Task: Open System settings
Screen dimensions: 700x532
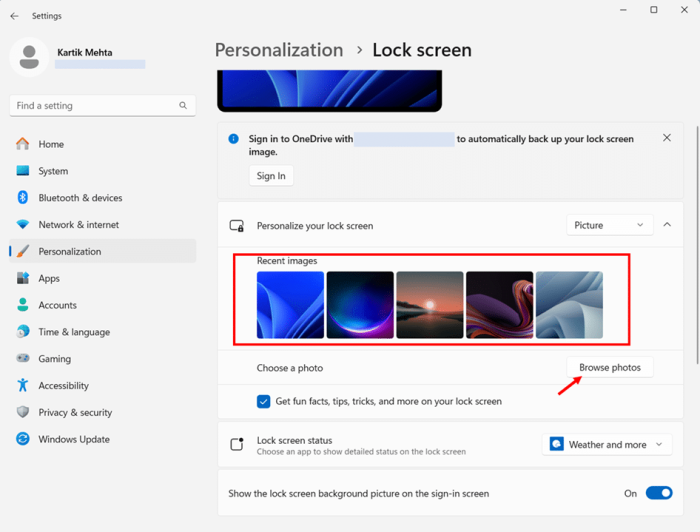Action: point(102,170)
